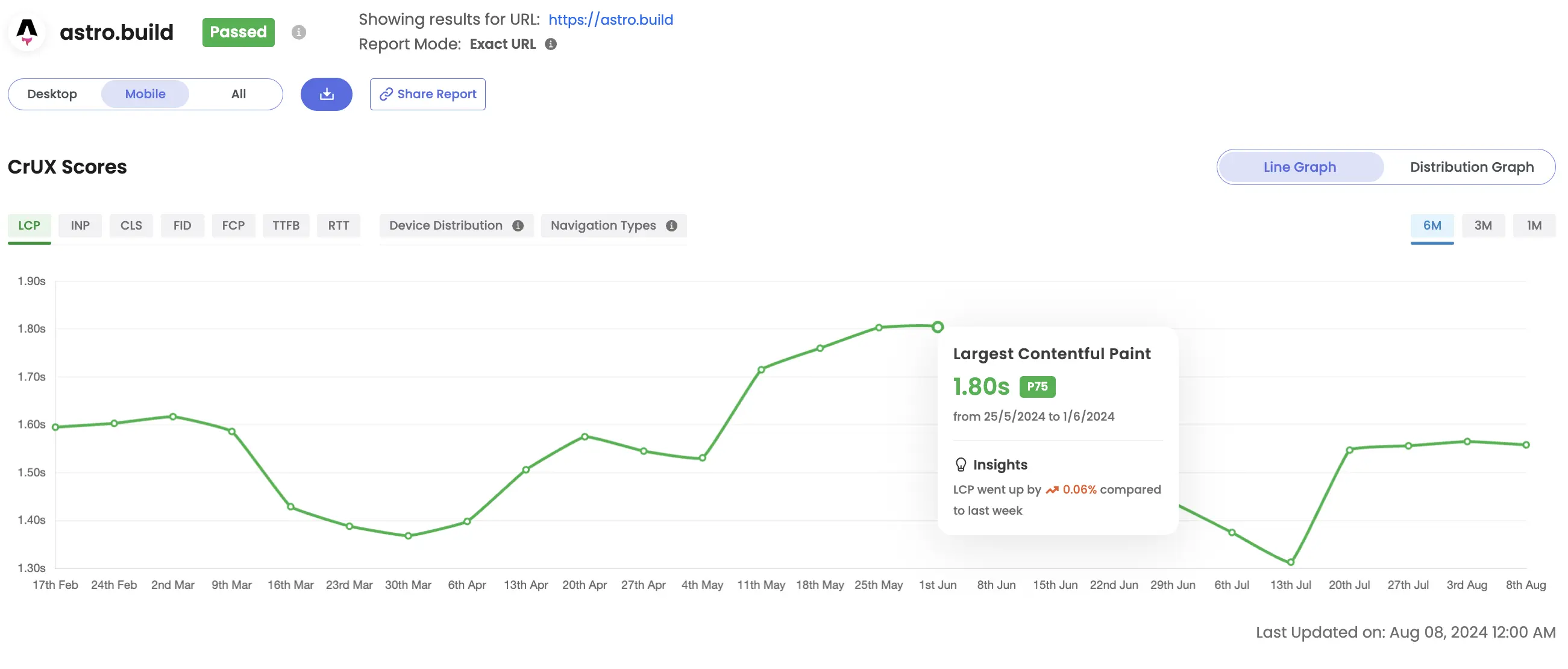
Task: Select the 1M time range
Action: pos(1534,226)
